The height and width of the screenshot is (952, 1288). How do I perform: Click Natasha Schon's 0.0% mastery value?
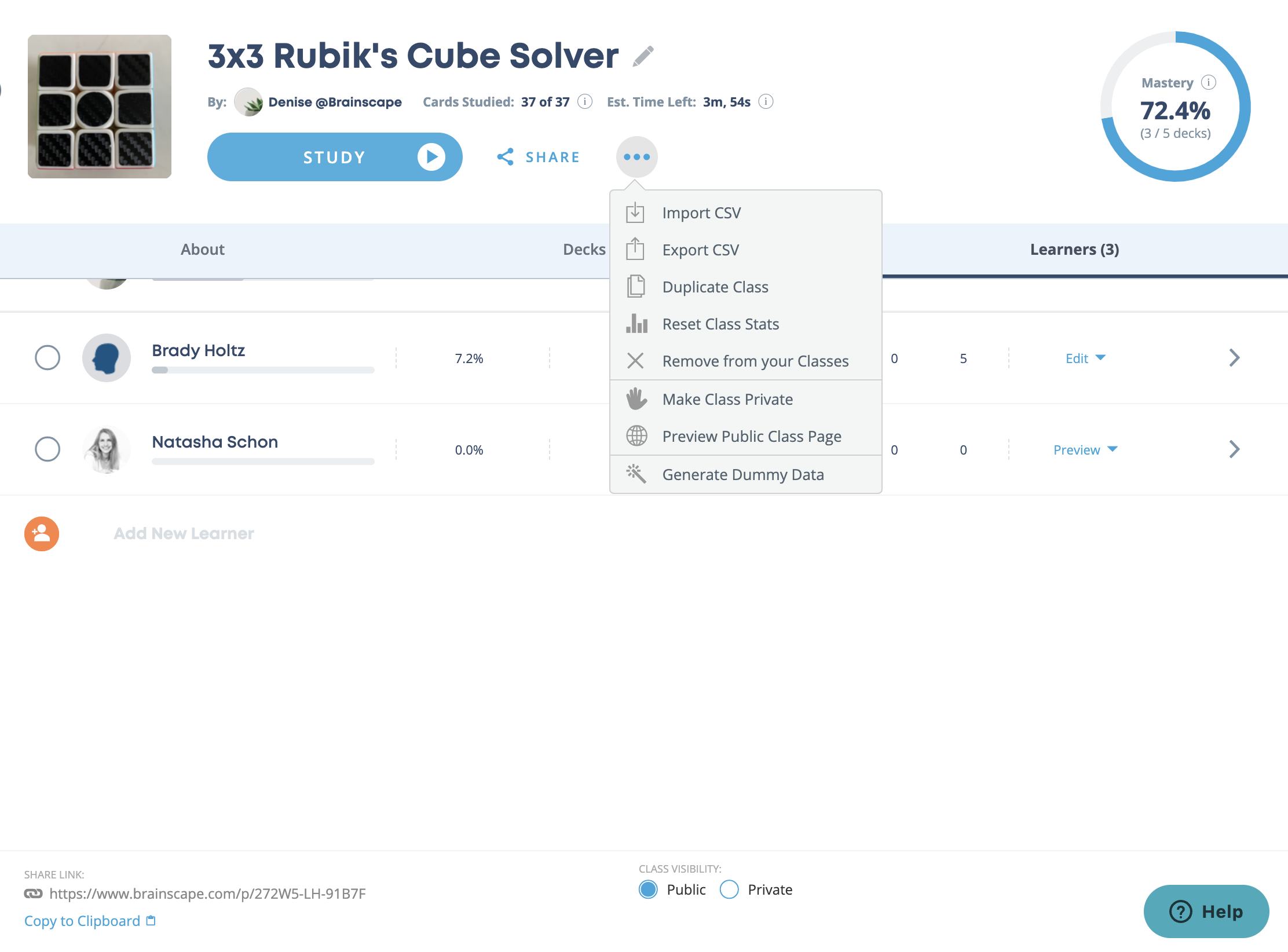pyautogui.click(x=469, y=450)
